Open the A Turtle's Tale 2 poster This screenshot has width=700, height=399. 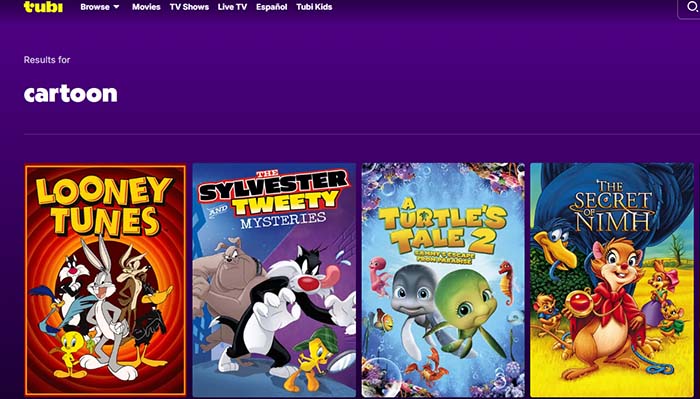pos(443,280)
